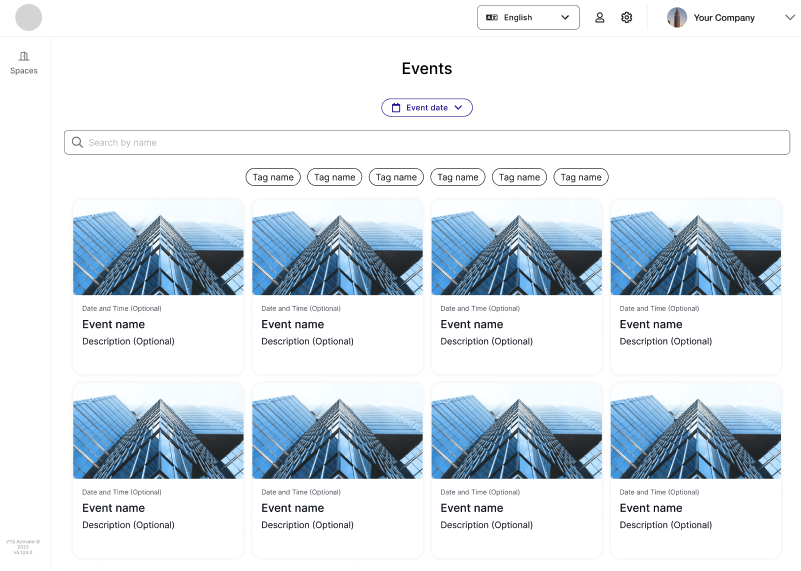
Task: Click the language icon beside English
Action: (x=491, y=17)
